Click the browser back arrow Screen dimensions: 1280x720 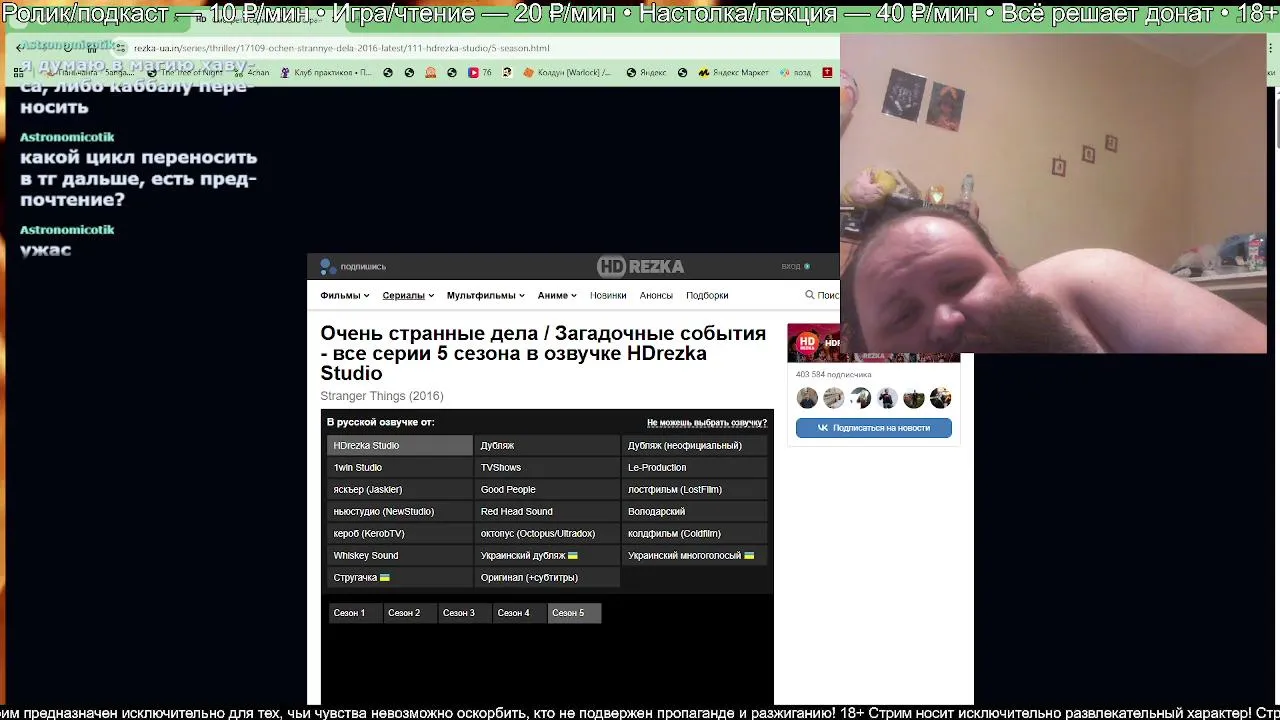20,48
